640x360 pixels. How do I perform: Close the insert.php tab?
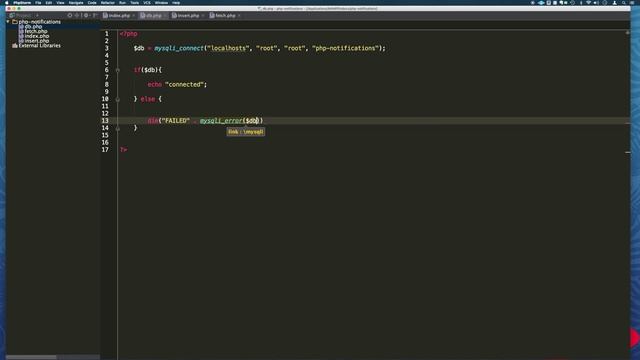tap(203, 16)
